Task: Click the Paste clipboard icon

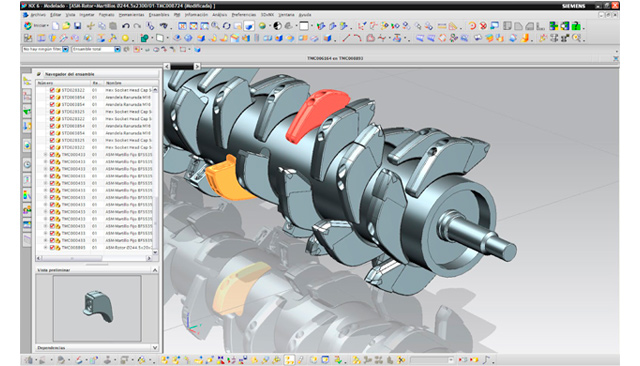Action: tap(113, 26)
